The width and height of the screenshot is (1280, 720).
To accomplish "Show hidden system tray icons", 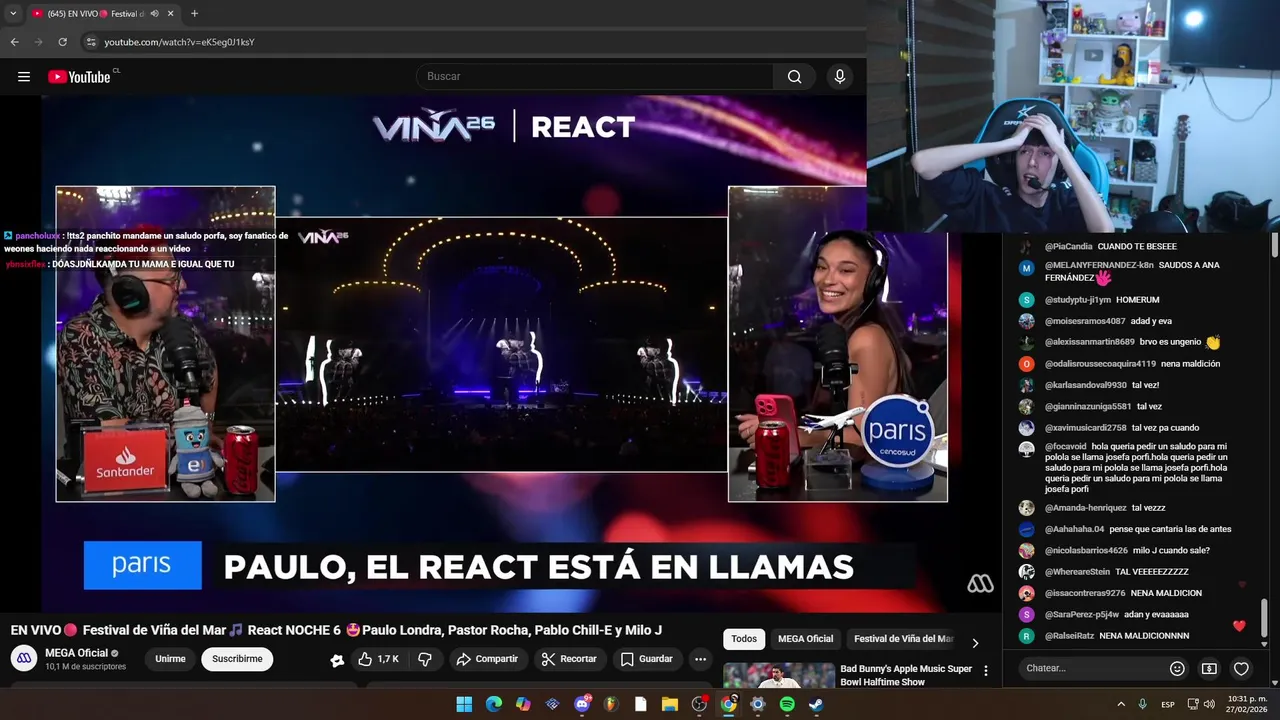I will coord(1121,704).
